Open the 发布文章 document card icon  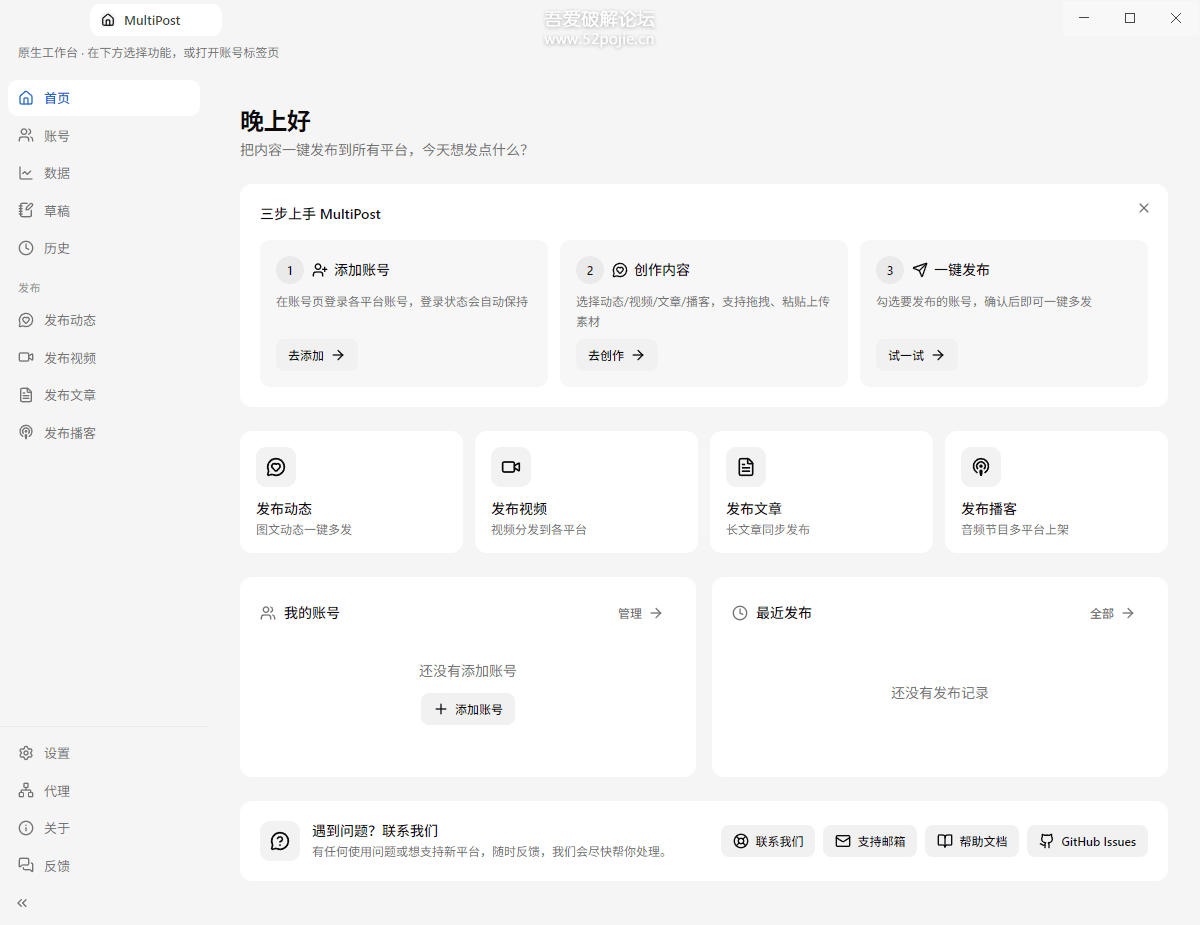[x=746, y=467]
